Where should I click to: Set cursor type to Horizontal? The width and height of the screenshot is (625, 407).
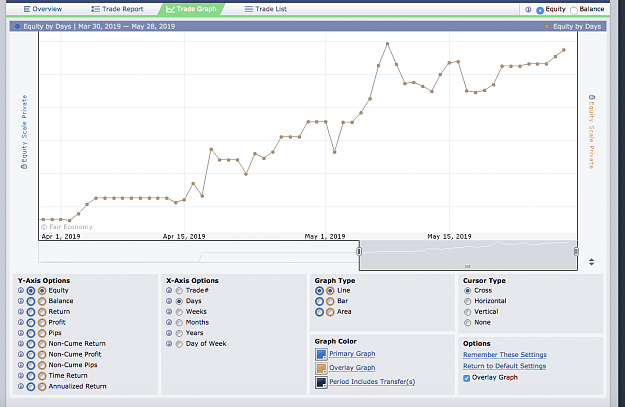click(x=468, y=301)
